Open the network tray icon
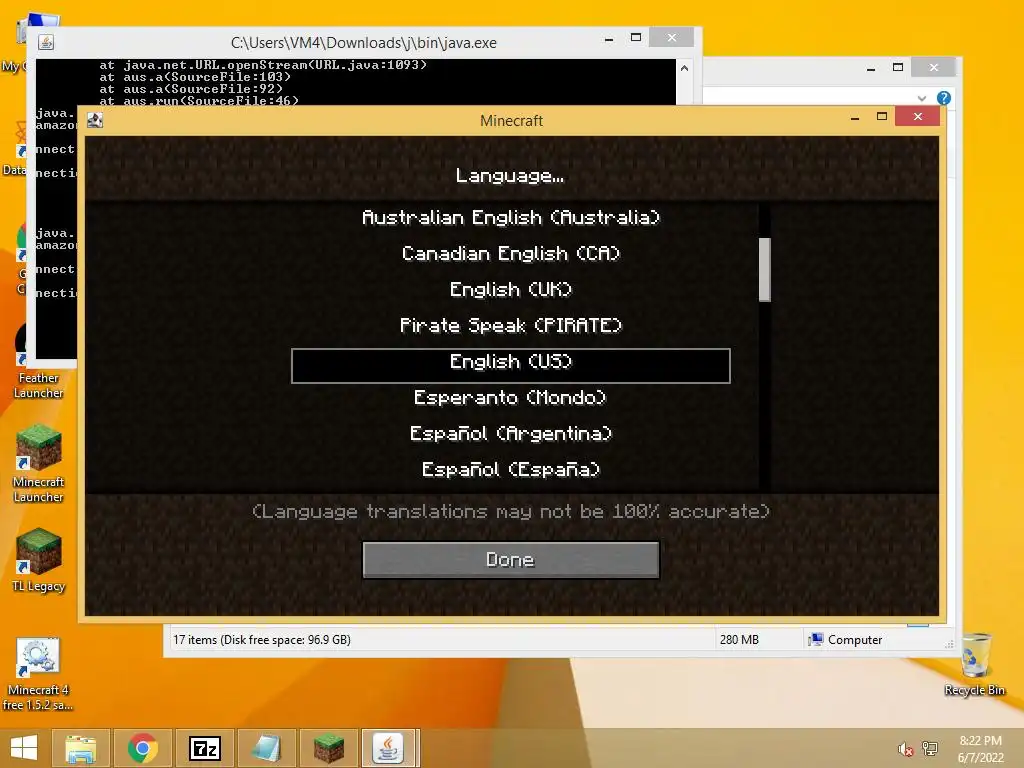 pyautogui.click(x=930, y=749)
